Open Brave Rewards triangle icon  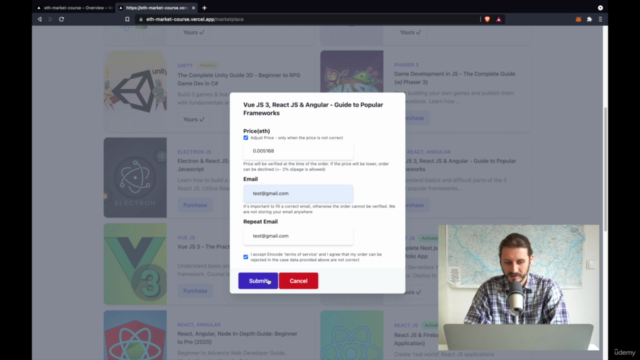click(498, 19)
